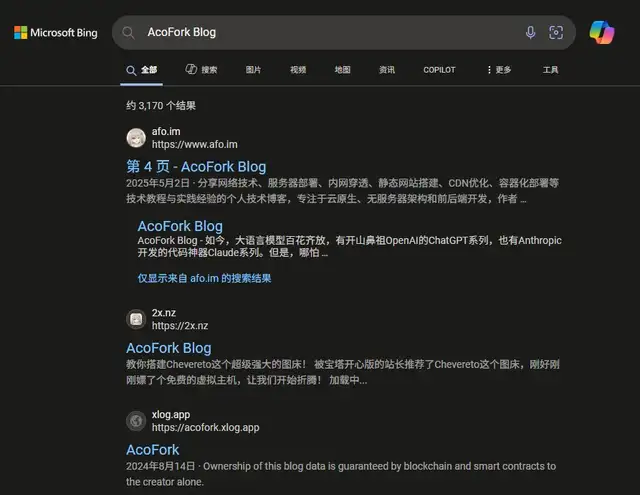Click the afo.im site favicon
The width and height of the screenshot is (640, 495).
pos(136,138)
